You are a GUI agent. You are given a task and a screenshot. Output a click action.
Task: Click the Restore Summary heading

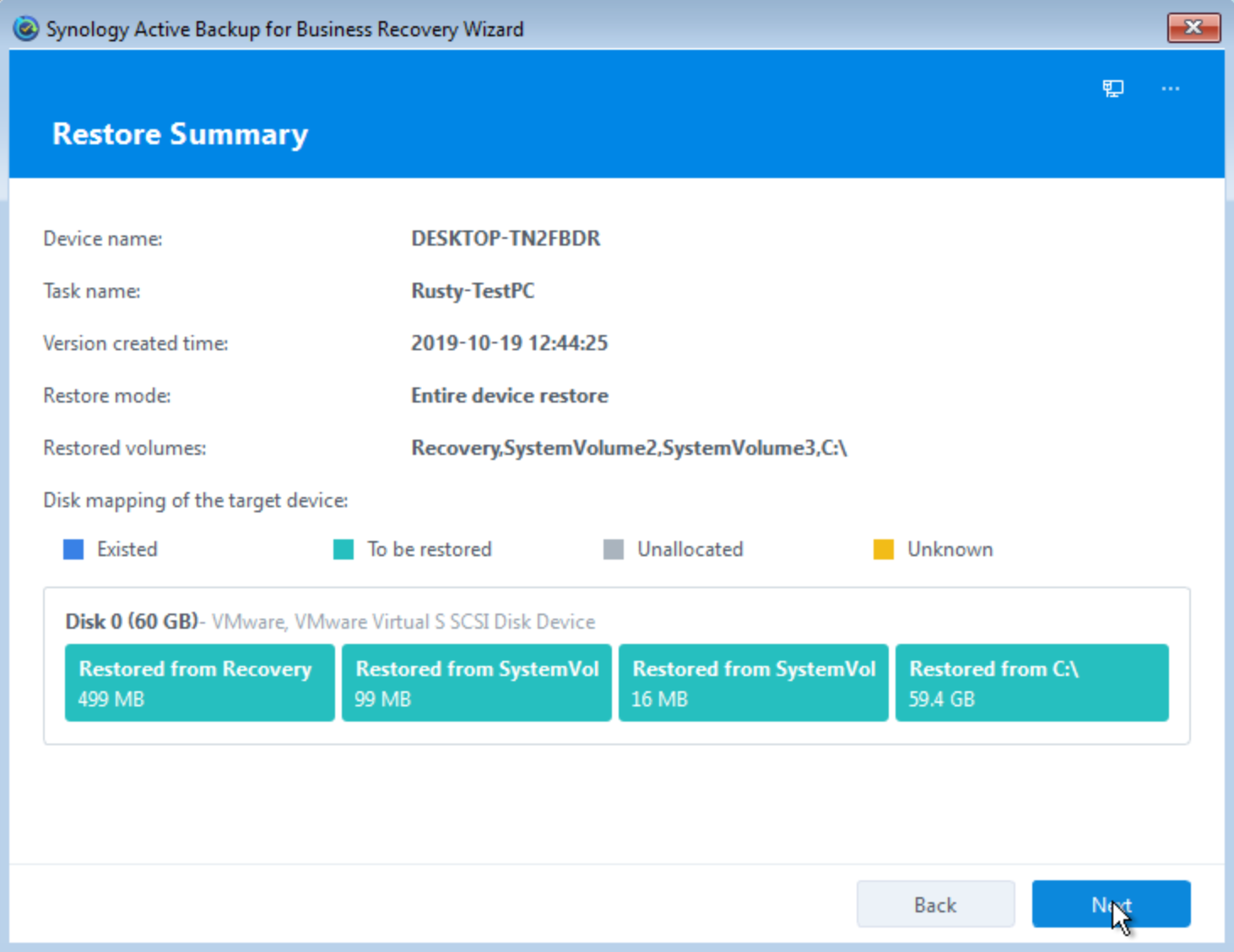[x=180, y=134]
